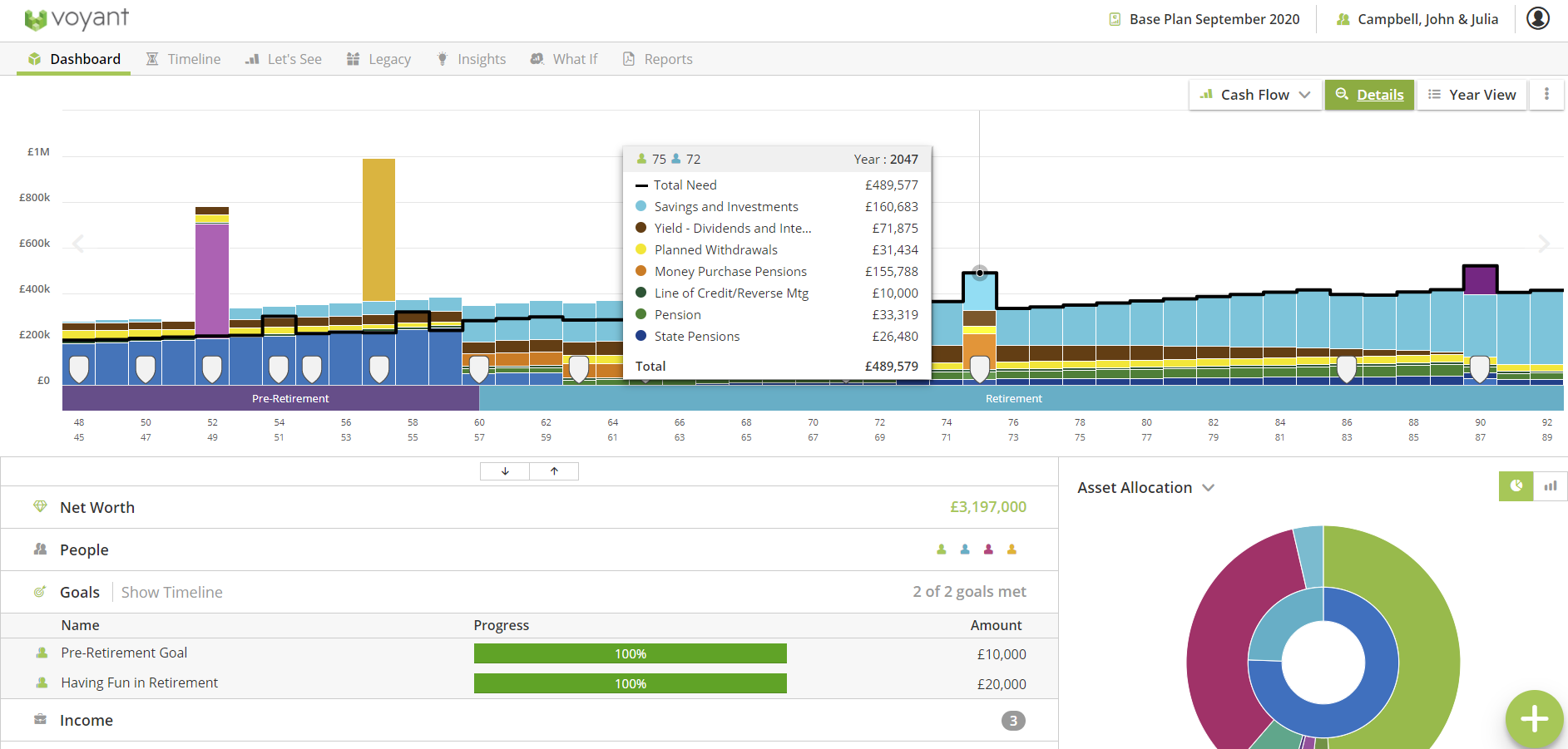Expand the Net Worth section
The width and height of the screenshot is (1568, 749).
click(x=529, y=507)
